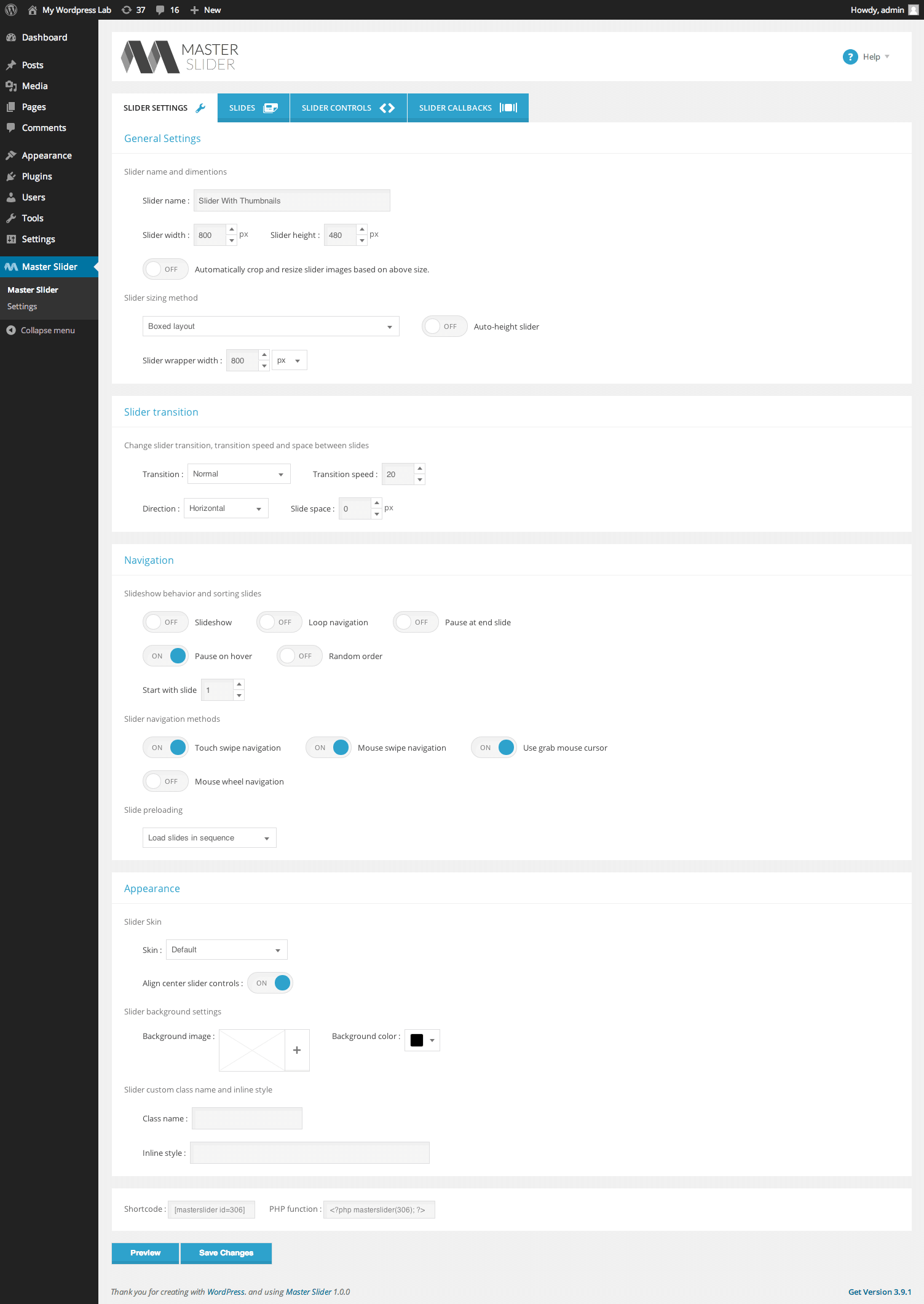The height and width of the screenshot is (1304, 924).
Task: Open the comments bubble icon showing 16
Action: coord(160,10)
